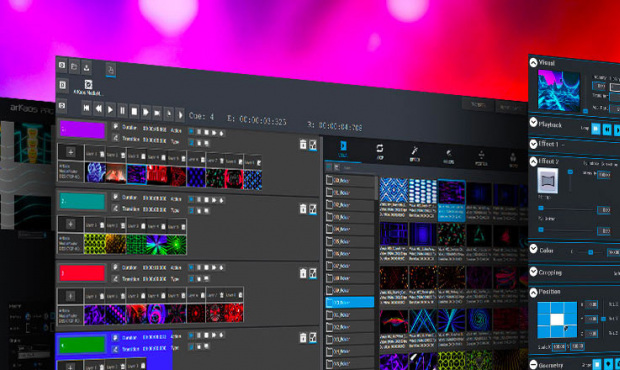Click the Stop button in the transport bar

[134, 111]
